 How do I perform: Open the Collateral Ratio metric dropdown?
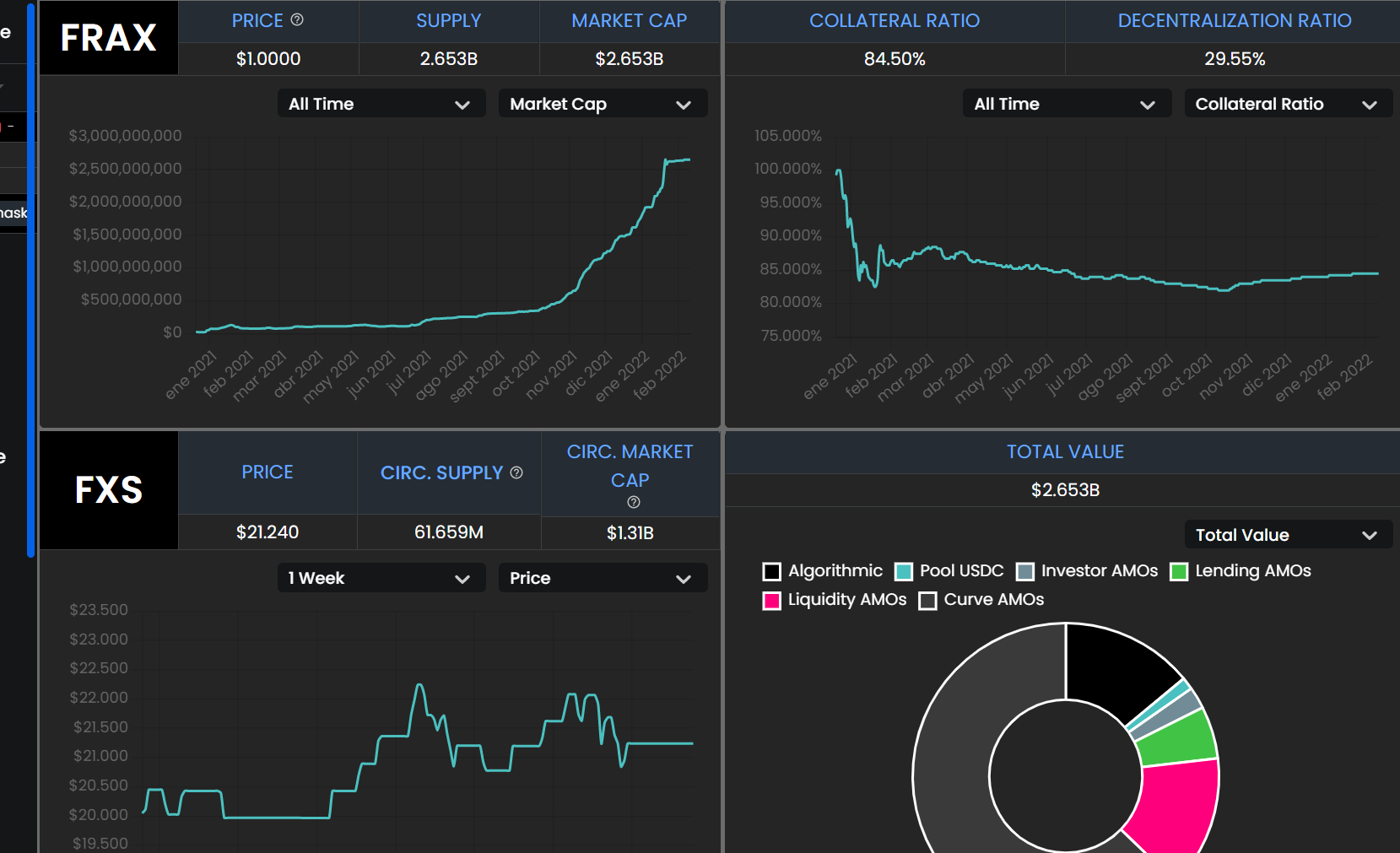click(1287, 104)
